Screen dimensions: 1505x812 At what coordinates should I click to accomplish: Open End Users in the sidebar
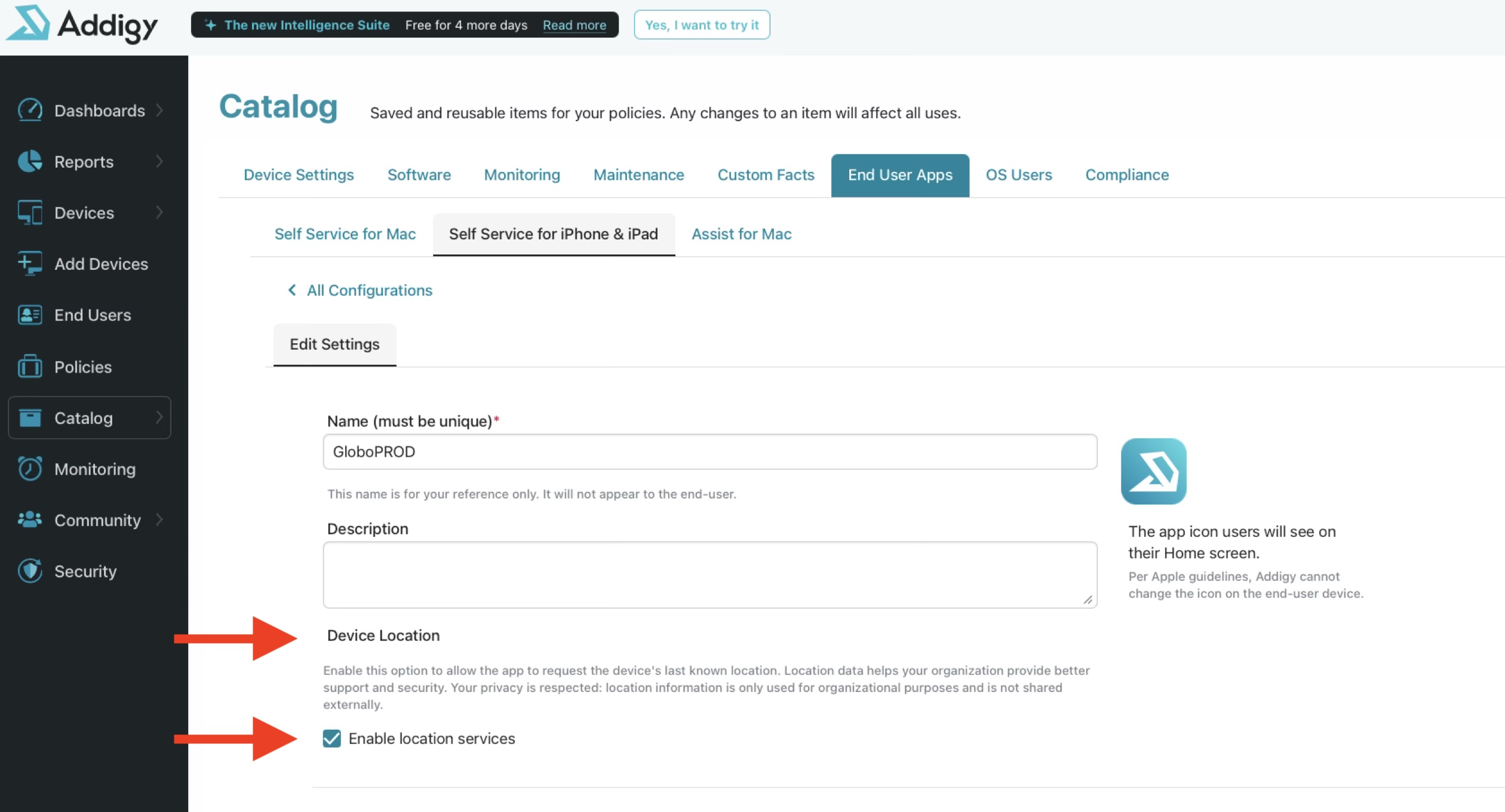[93, 315]
